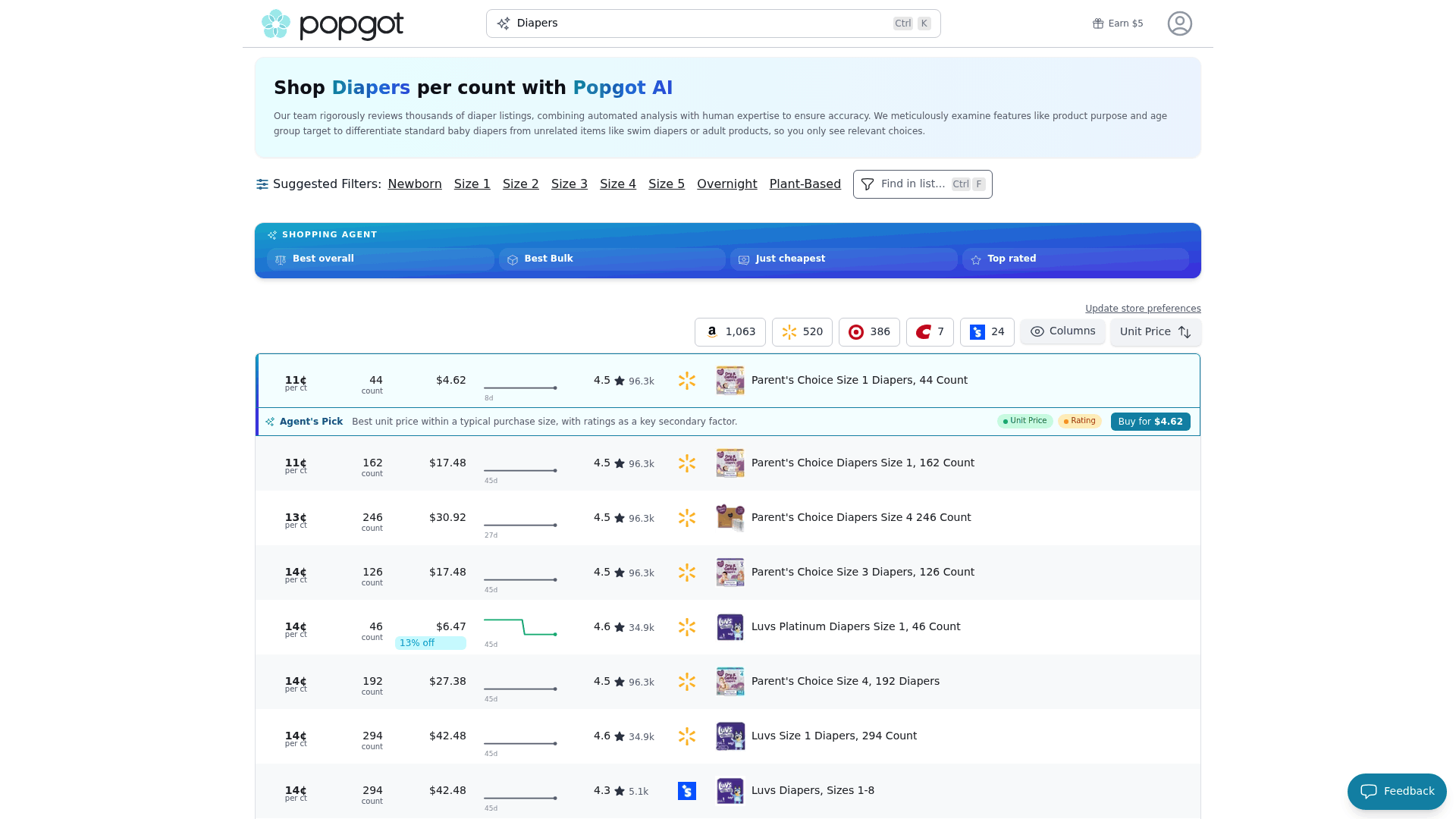Select the Just cheapest agent tab
The width and height of the screenshot is (1456, 819).
pyautogui.click(x=843, y=259)
